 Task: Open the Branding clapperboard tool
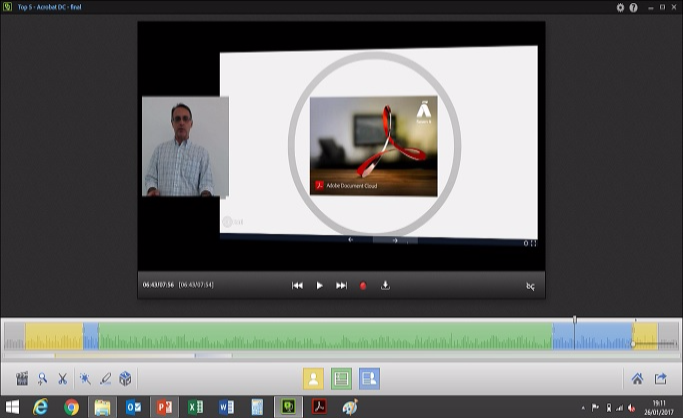tap(22, 378)
